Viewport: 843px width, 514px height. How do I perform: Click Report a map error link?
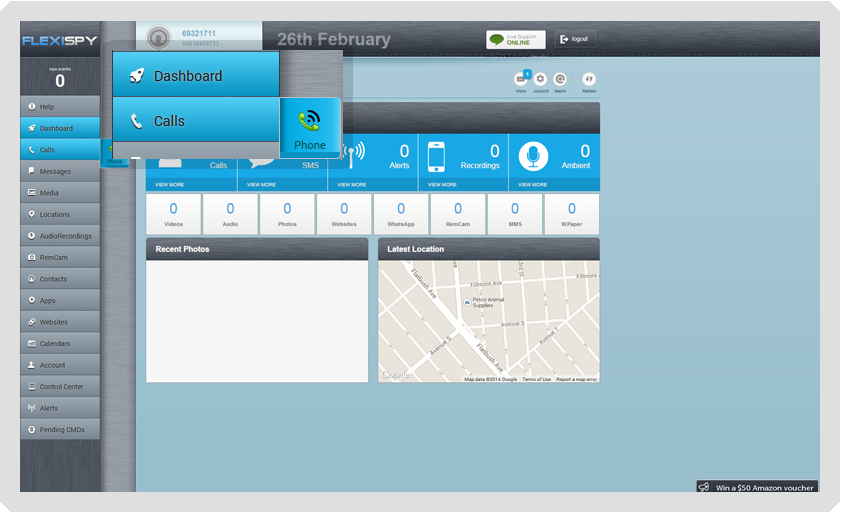click(x=576, y=379)
